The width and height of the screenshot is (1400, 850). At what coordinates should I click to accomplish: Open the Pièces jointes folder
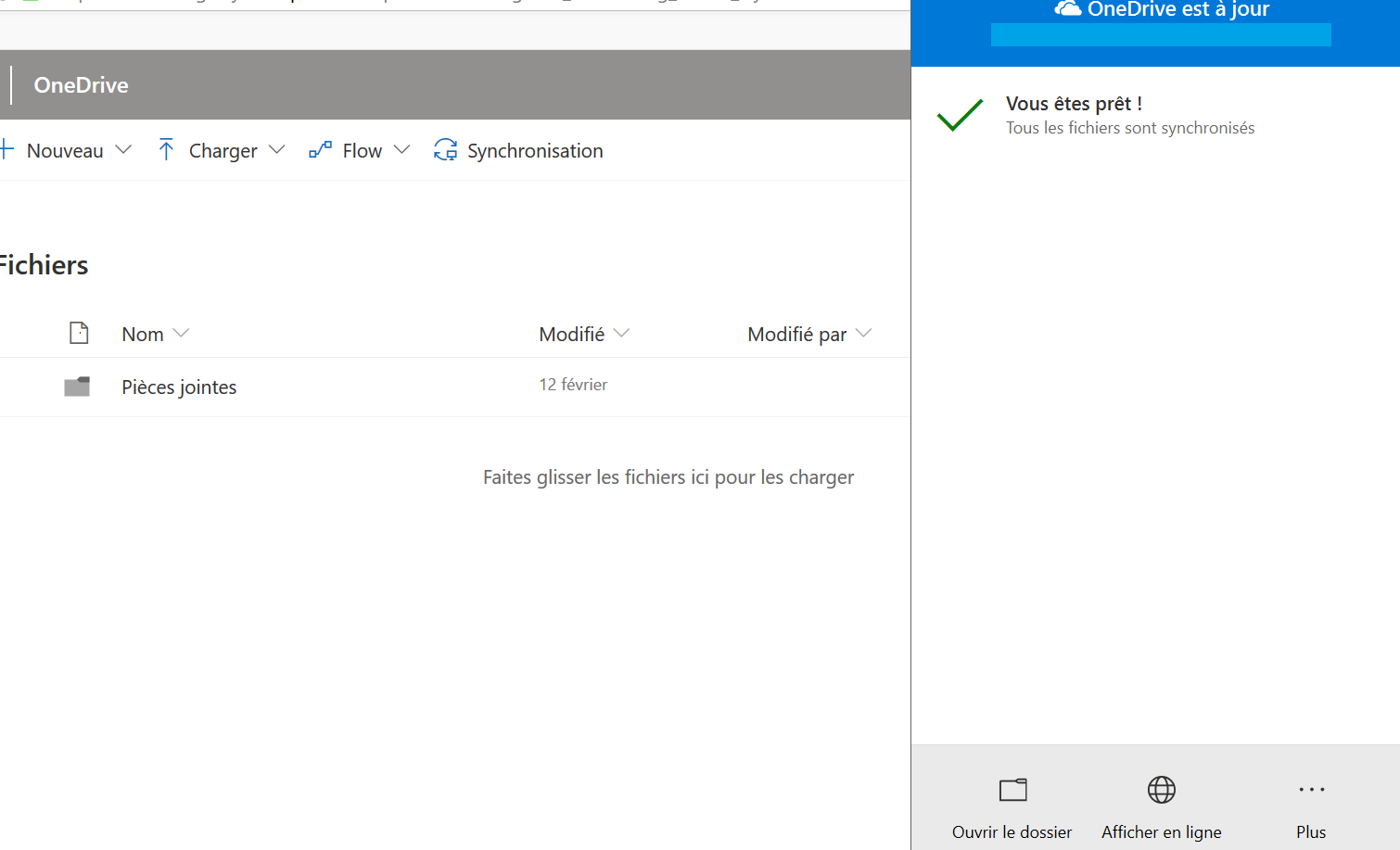click(x=179, y=387)
